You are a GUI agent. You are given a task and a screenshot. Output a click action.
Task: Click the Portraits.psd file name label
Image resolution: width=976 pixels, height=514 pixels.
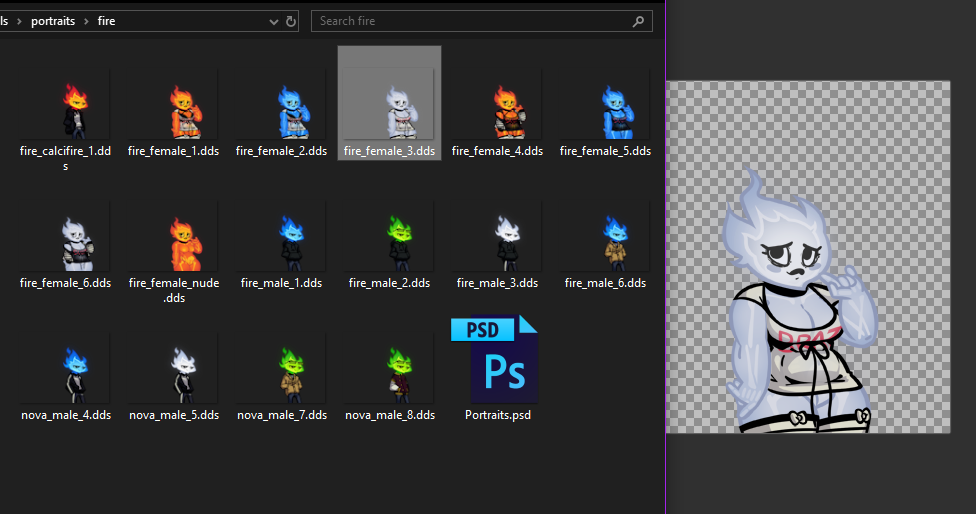(498, 415)
